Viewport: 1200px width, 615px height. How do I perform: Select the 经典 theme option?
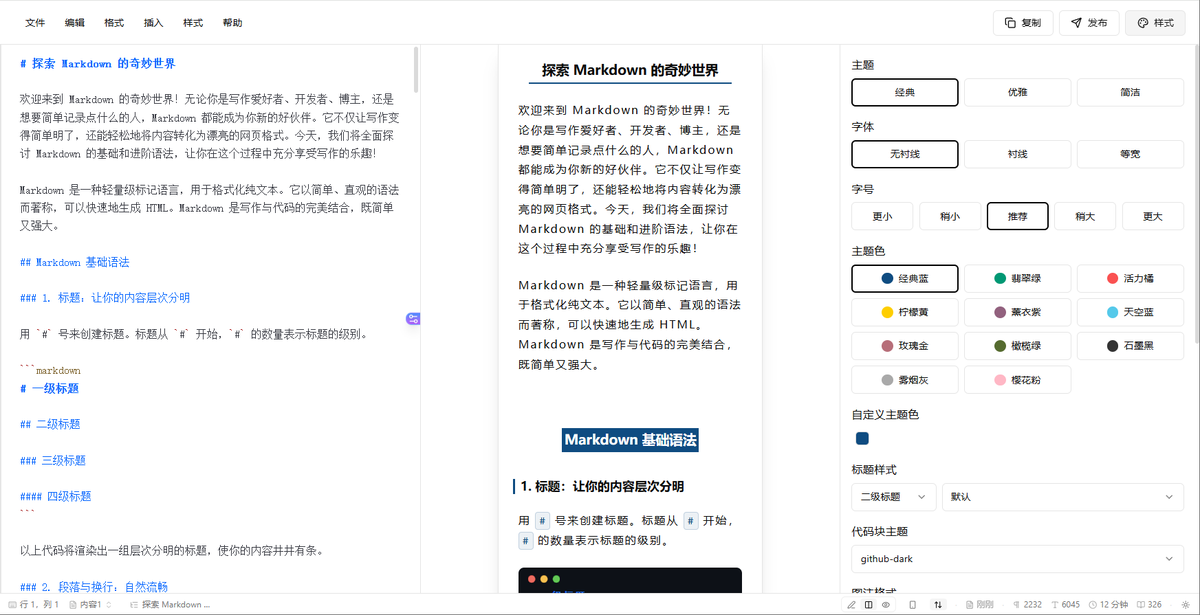click(905, 92)
